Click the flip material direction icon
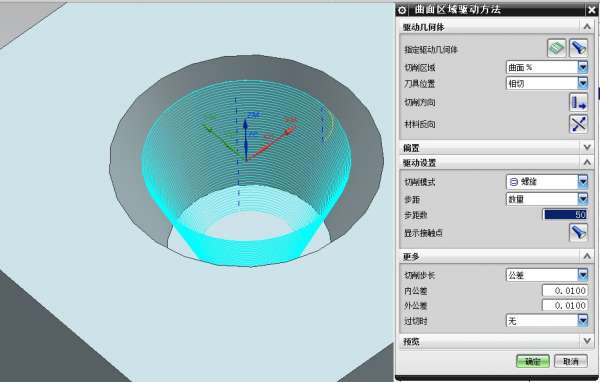 click(x=578, y=124)
